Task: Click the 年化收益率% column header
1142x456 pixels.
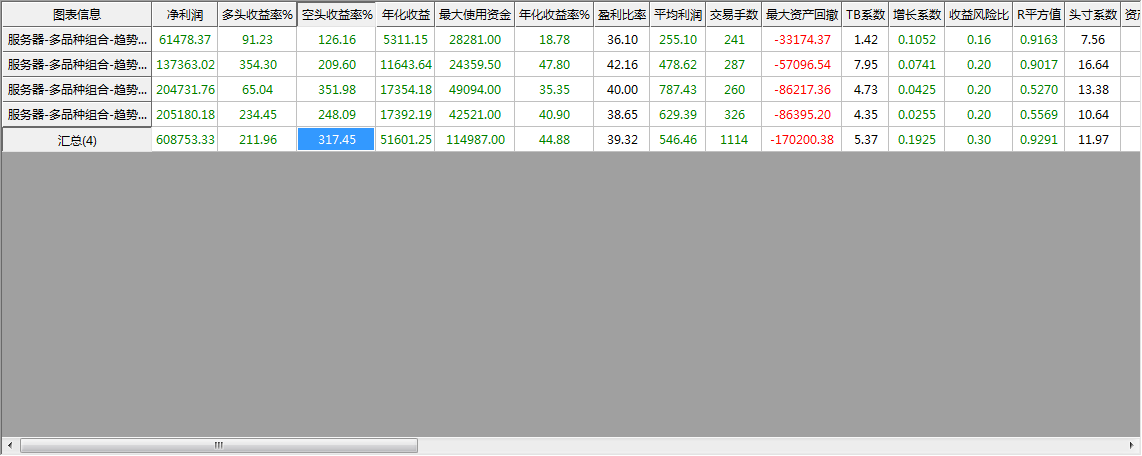Action: pyautogui.click(x=554, y=15)
